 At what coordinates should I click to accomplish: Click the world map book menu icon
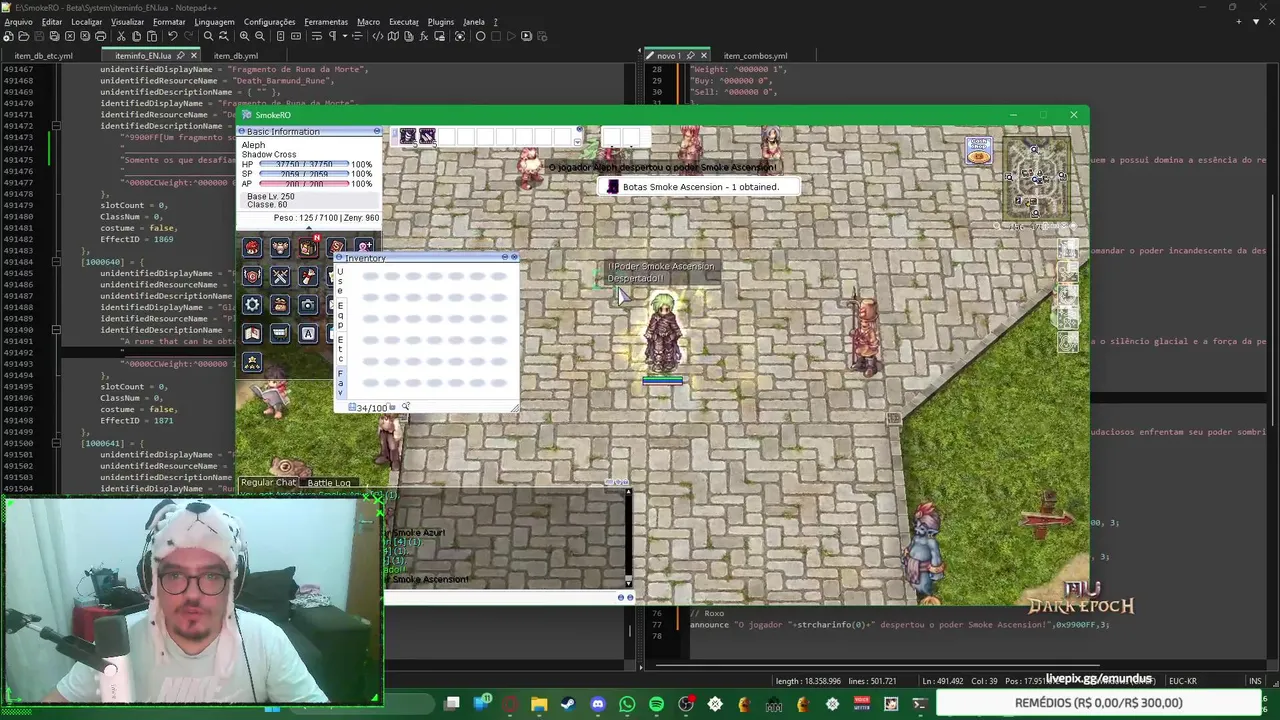(x=252, y=333)
